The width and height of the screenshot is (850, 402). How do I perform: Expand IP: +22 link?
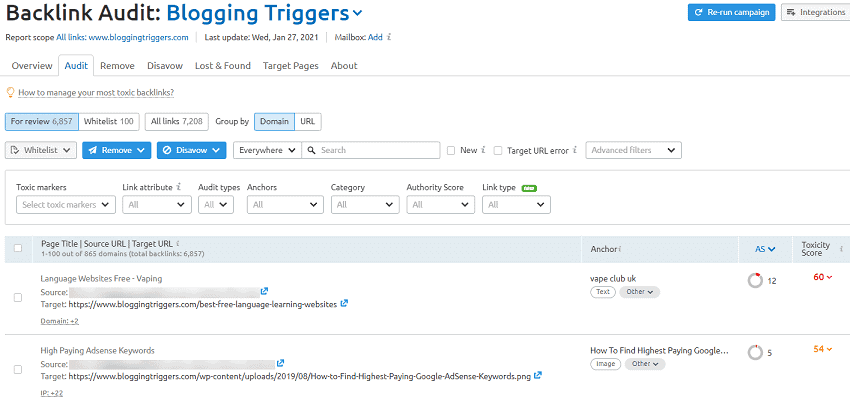(51, 393)
